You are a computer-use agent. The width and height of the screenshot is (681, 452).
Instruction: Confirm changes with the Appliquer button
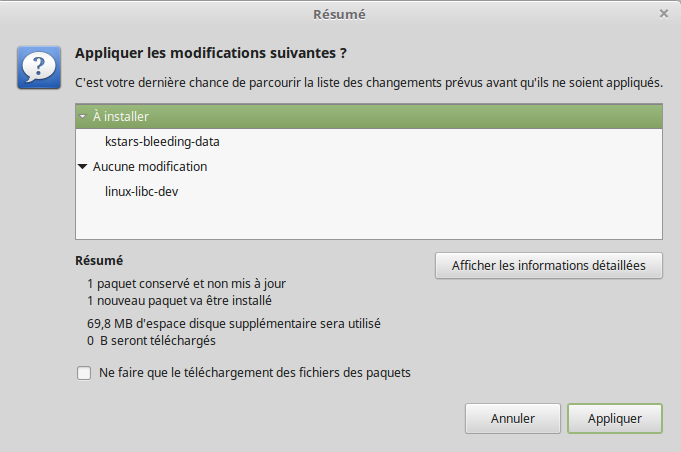click(614, 418)
